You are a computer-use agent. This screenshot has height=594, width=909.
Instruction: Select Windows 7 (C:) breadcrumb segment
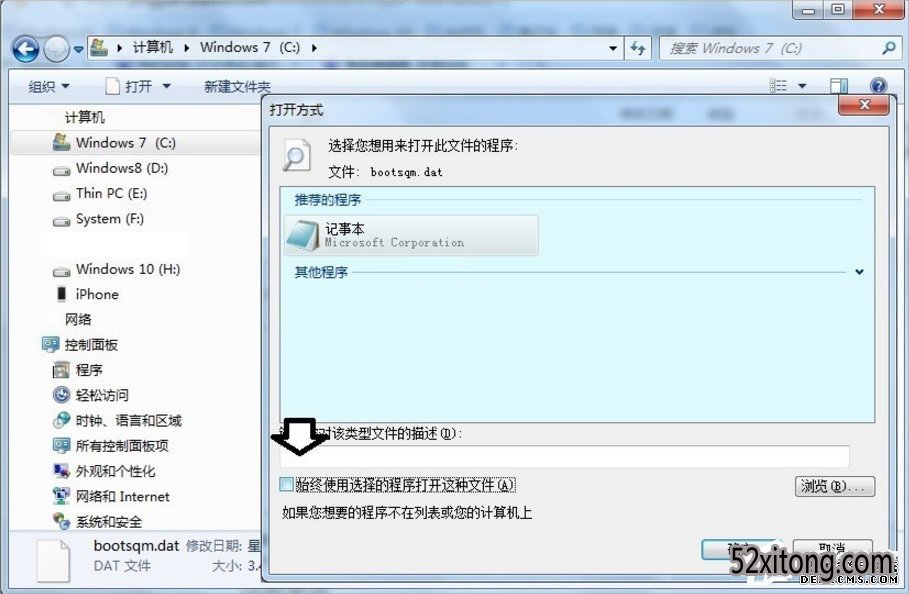point(250,48)
